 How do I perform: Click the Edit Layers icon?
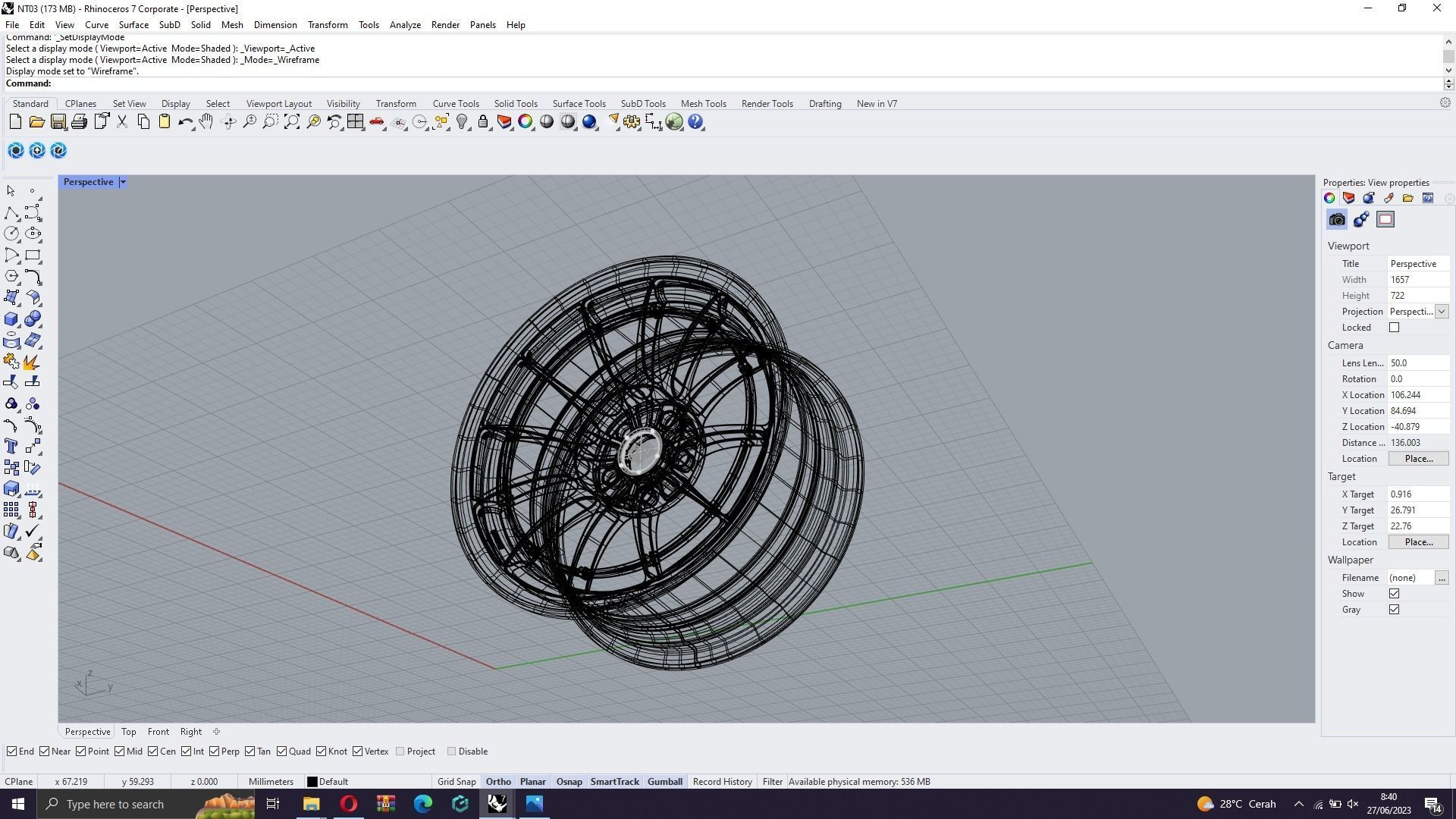(x=504, y=122)
